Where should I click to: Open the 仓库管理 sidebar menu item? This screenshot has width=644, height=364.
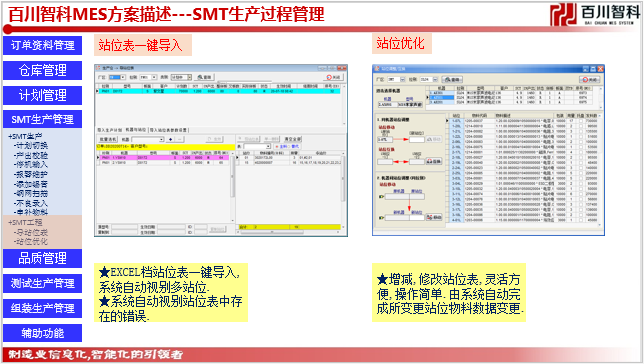(x=42, y=70)
